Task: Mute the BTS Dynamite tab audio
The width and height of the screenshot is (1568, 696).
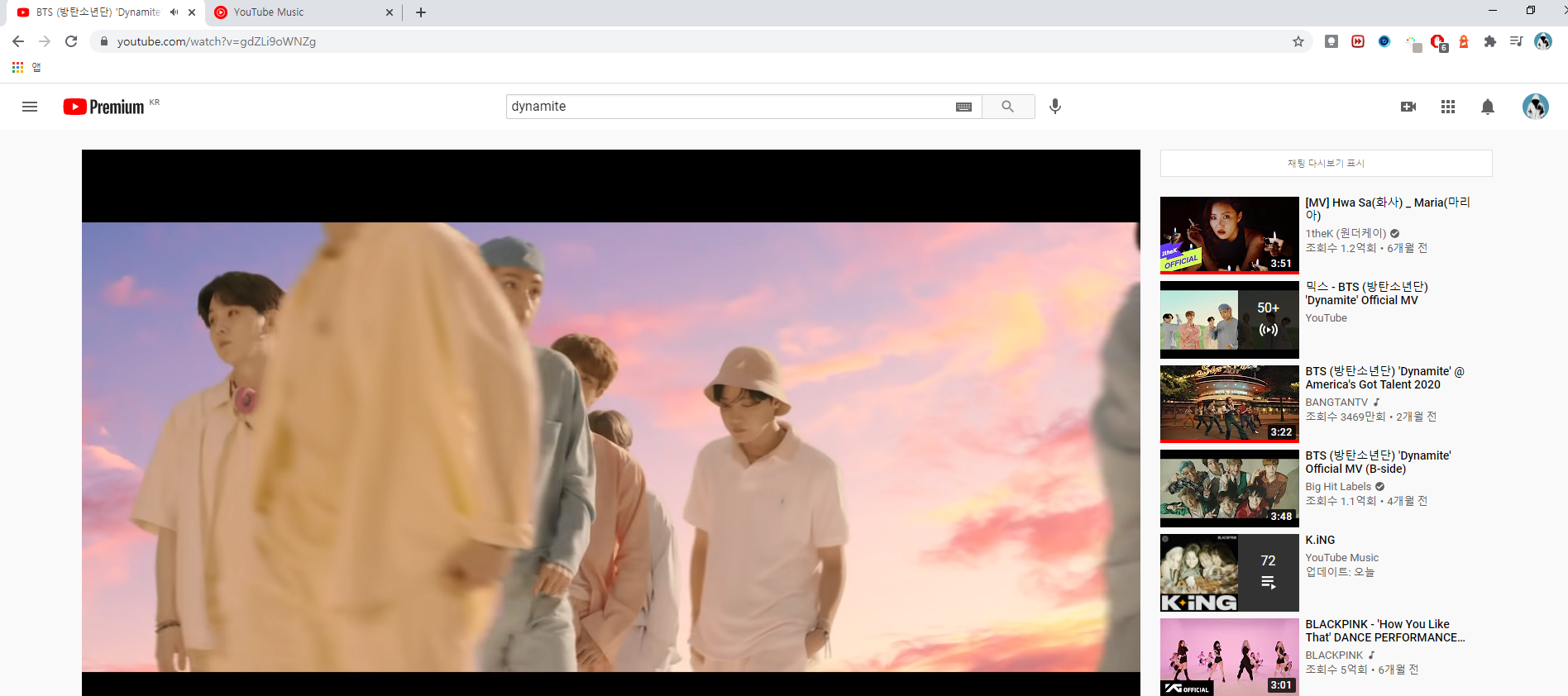Action: coord(174,12)
